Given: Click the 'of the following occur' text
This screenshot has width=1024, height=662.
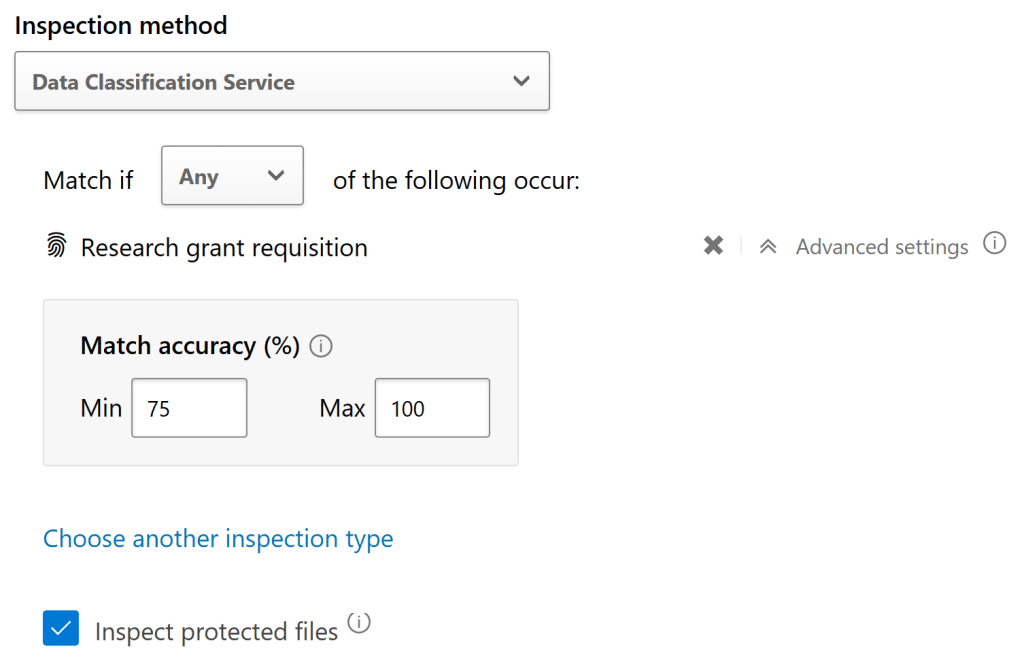Looking at the screenshot, I should [x=456, y=181].
